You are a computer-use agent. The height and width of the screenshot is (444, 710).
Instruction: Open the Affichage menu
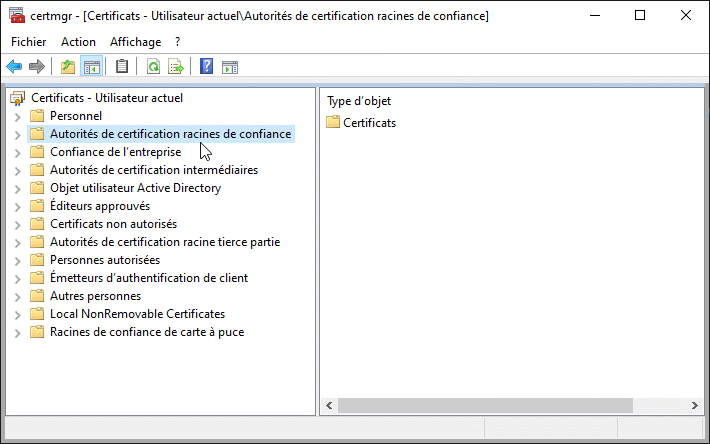tap(135, 41)
